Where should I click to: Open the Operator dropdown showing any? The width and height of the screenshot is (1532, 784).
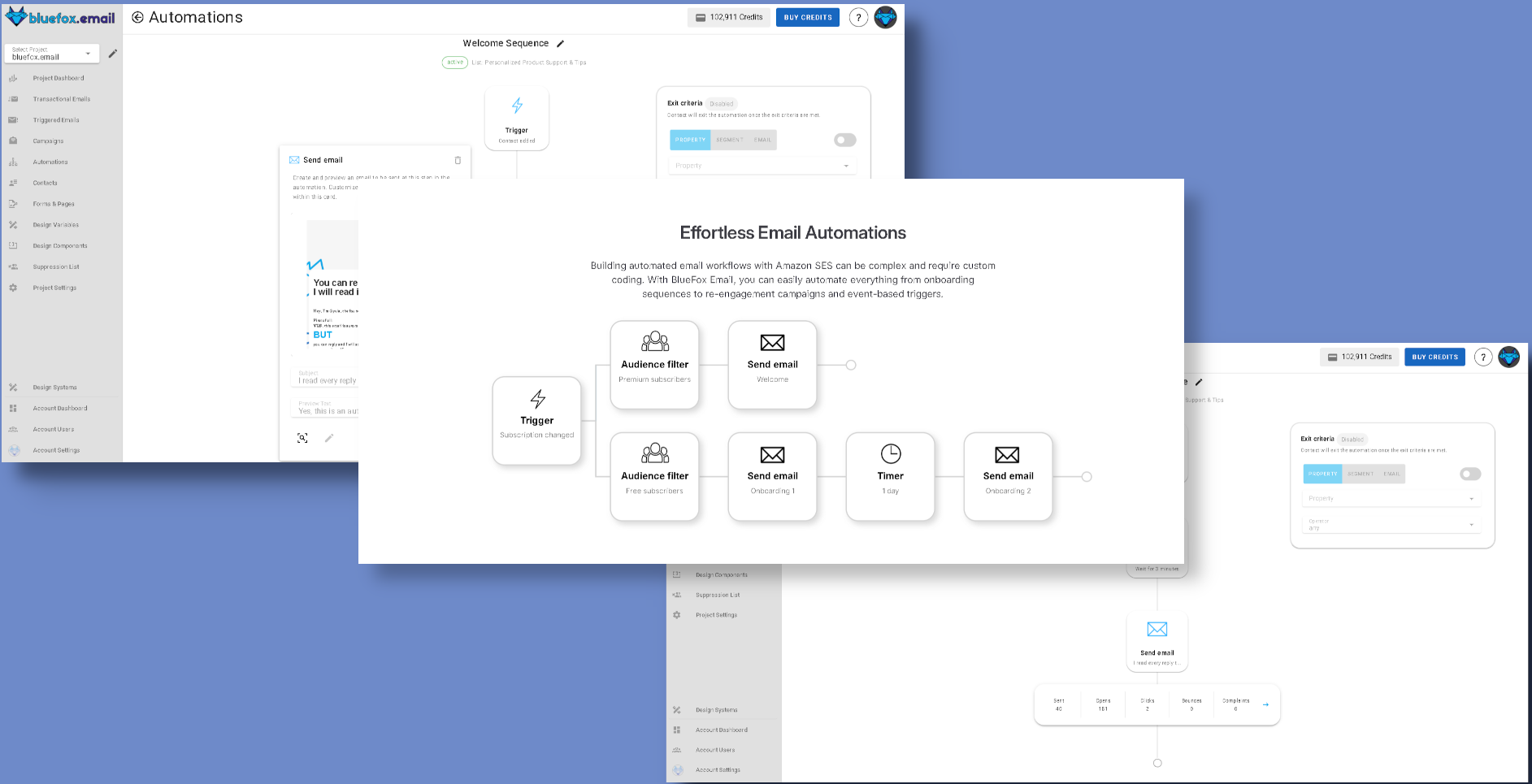1391,524
